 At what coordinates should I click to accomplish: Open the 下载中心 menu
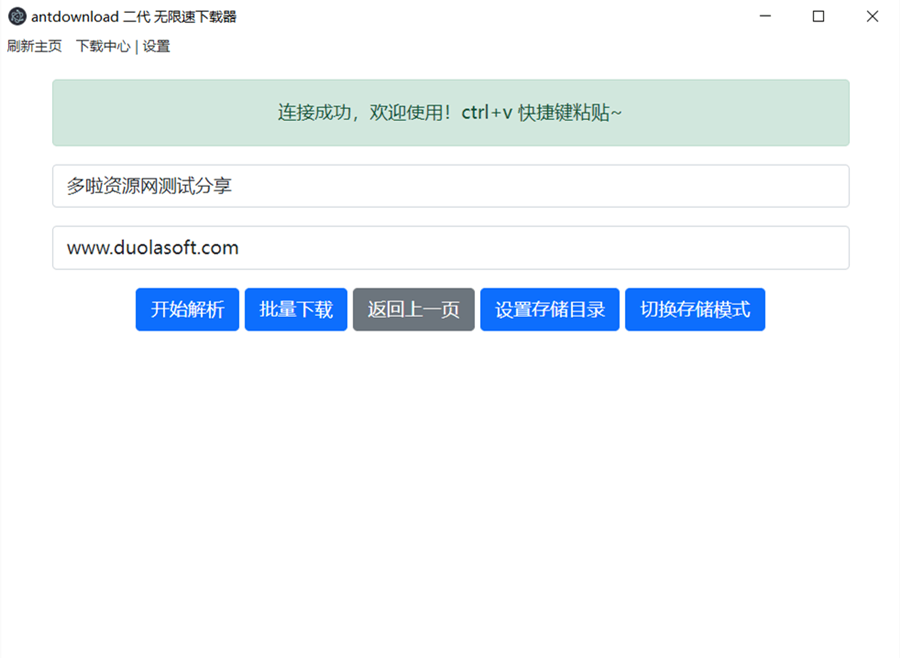pos(103,46)
